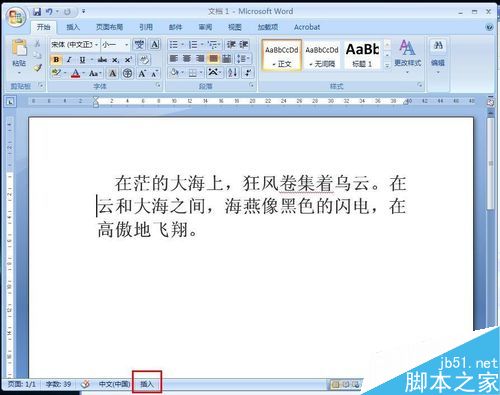
Task: Show or hide paragraph marks
Action: [248, 72]
